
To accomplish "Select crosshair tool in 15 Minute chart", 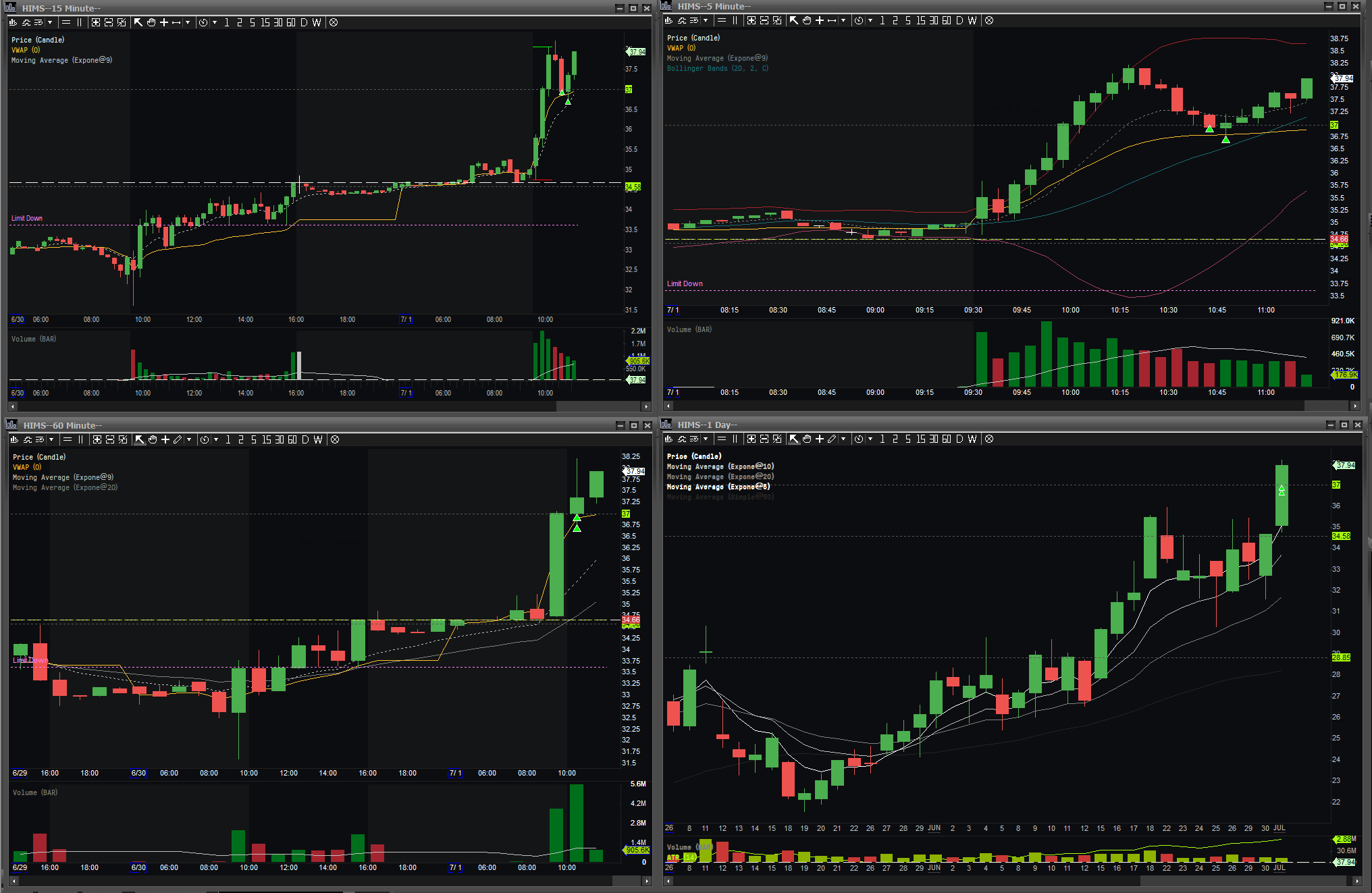I will point(164,22).
